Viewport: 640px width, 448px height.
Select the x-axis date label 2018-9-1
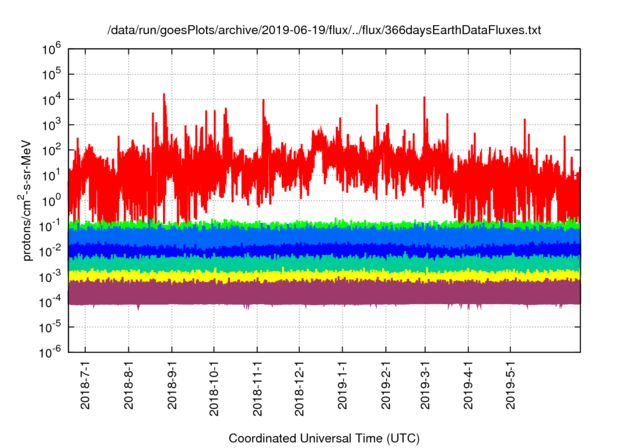(x=172, y=385)
